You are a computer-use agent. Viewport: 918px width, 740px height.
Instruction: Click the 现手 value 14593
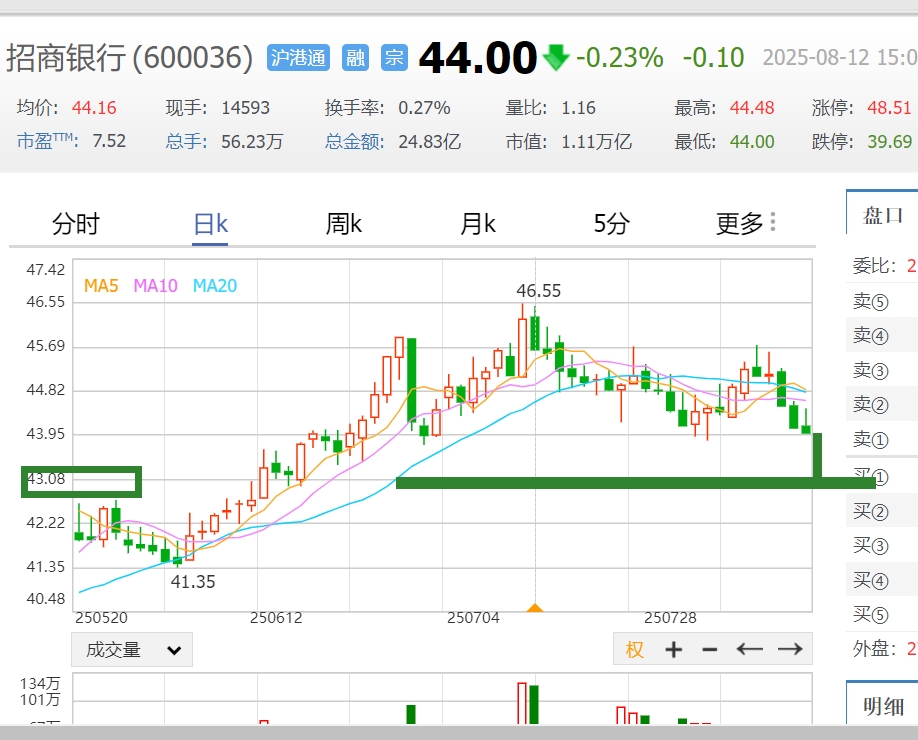pyautogui.click(x=245, y=108)
